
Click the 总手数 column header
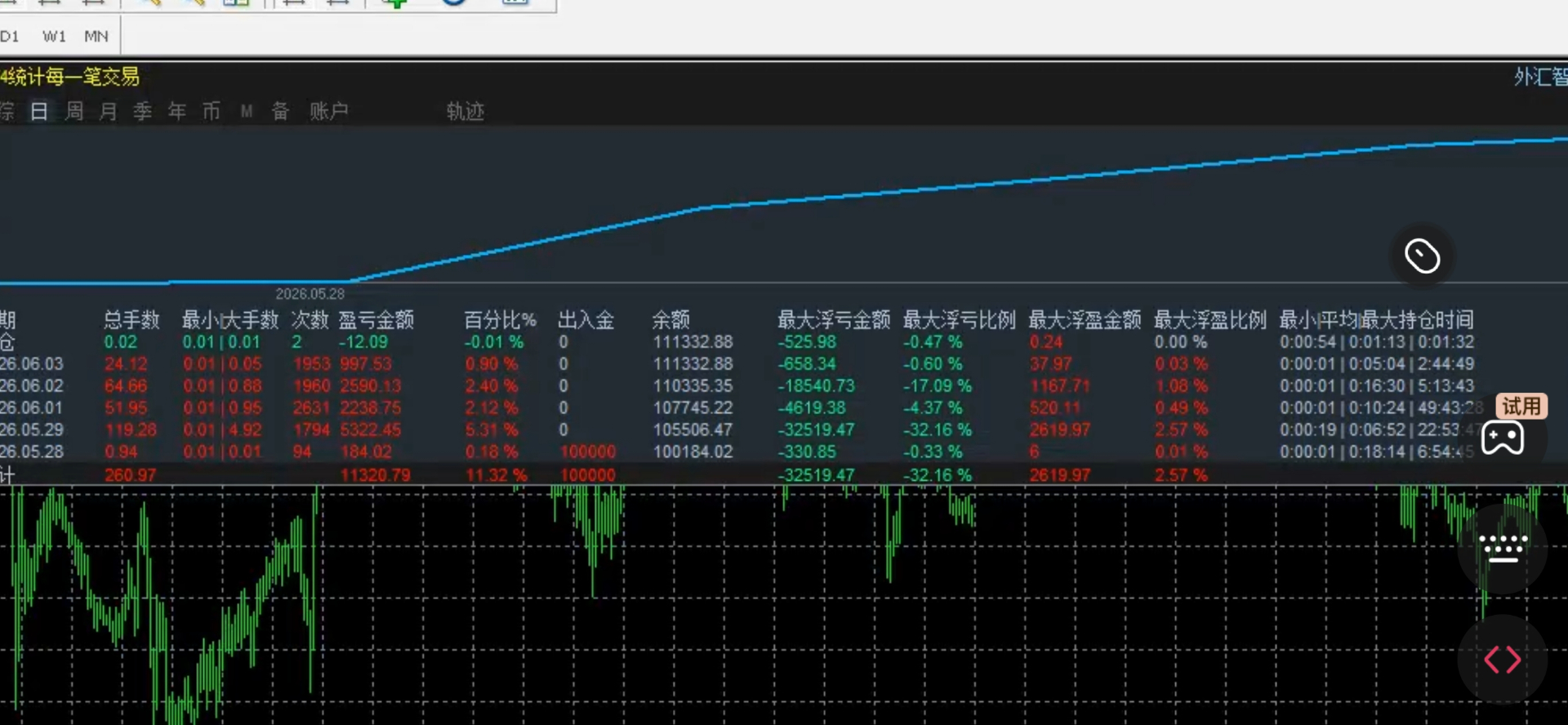point(131,319)
